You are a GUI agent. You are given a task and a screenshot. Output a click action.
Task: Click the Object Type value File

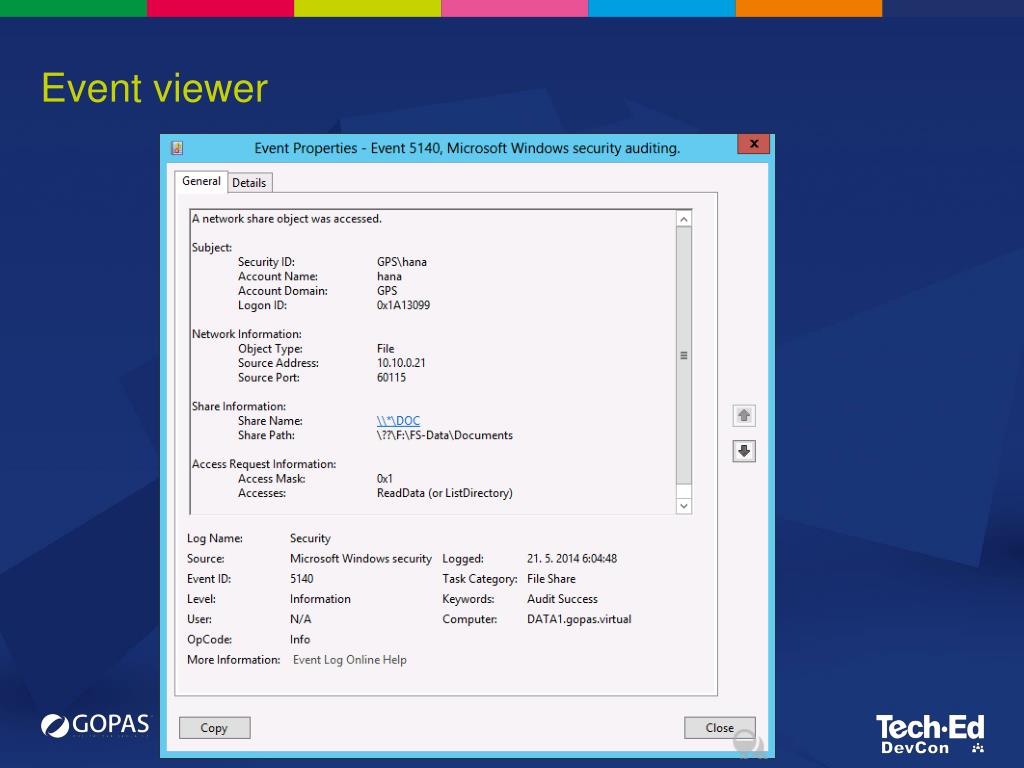point(385,349)
